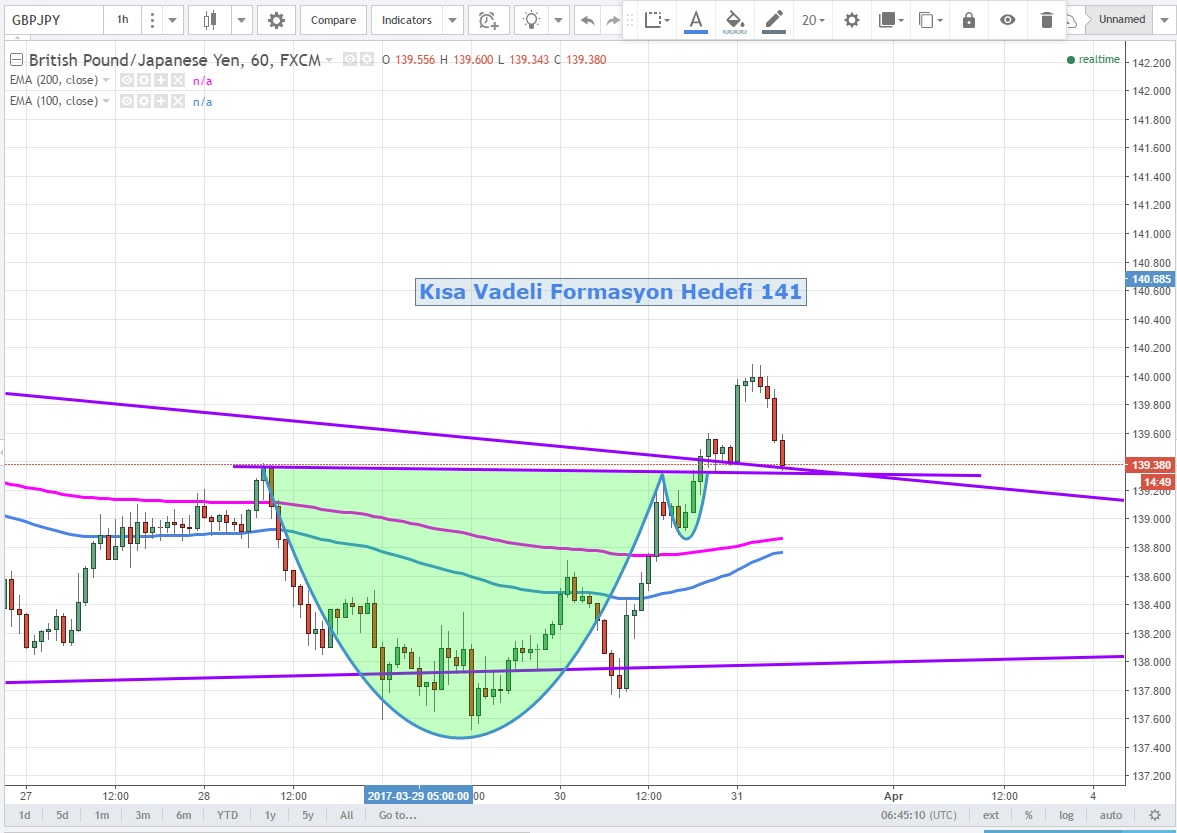
Task: Expand EMA (200, close) indicator menu
Action: (107, 80)
